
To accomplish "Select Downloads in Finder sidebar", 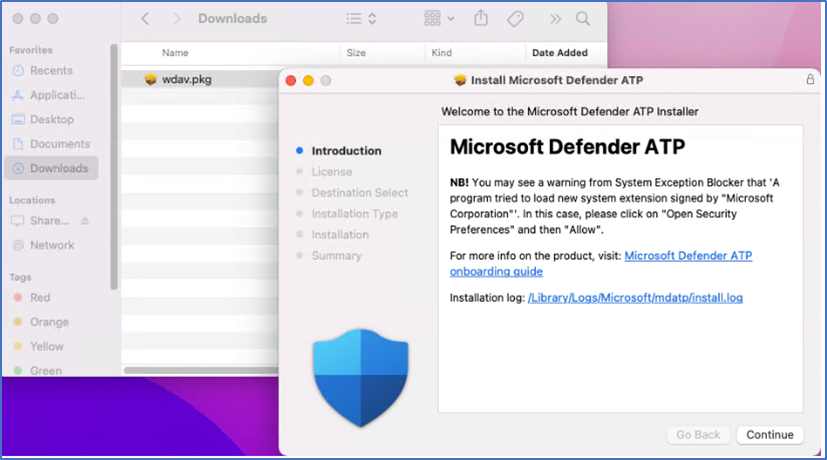I will (x=51, y=168).
